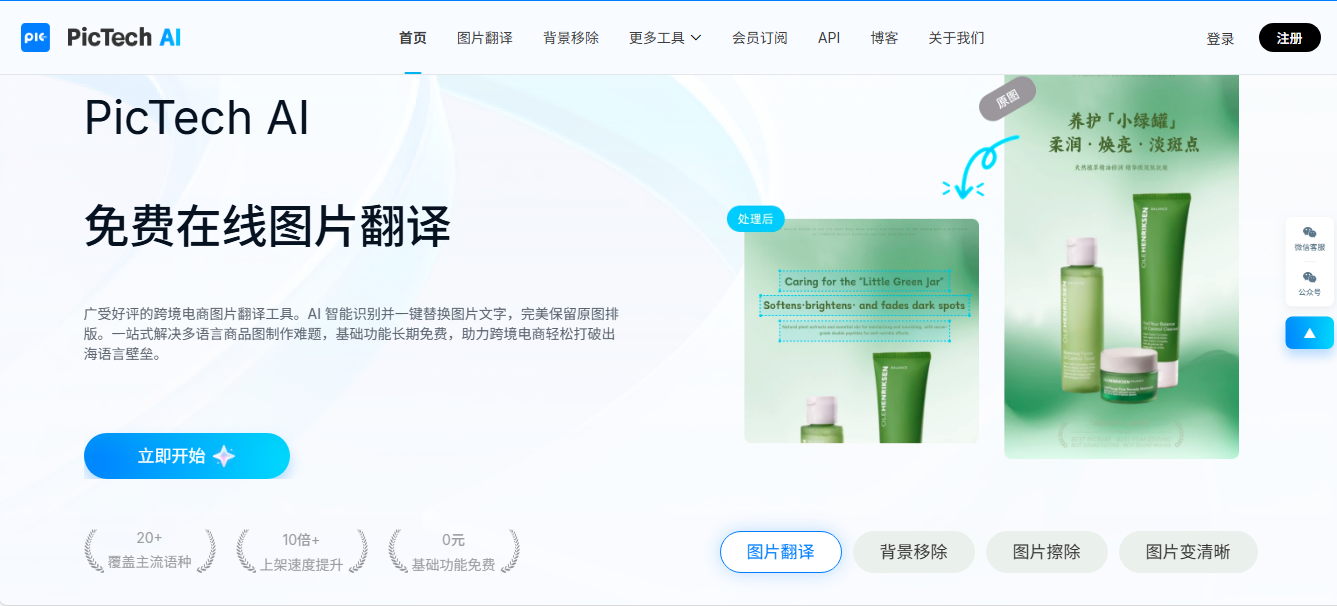Switch to the 背景移除 feature pill
1337x606 pixels.
[913, 552]
